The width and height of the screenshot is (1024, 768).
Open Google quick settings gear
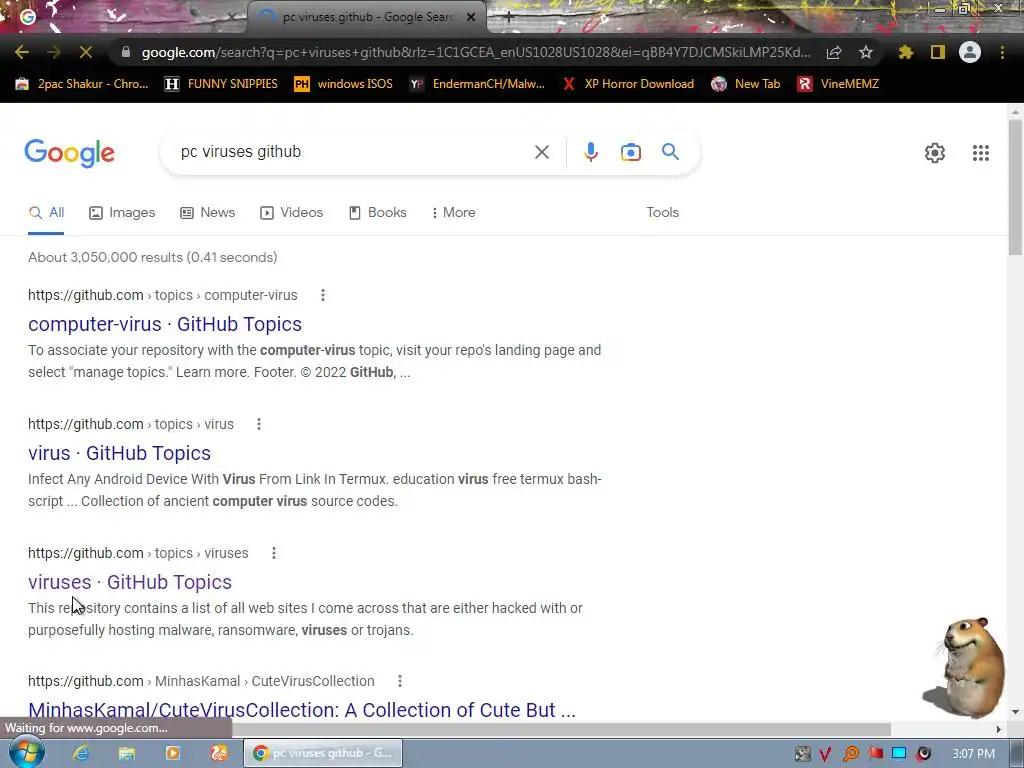click(935, 153)
